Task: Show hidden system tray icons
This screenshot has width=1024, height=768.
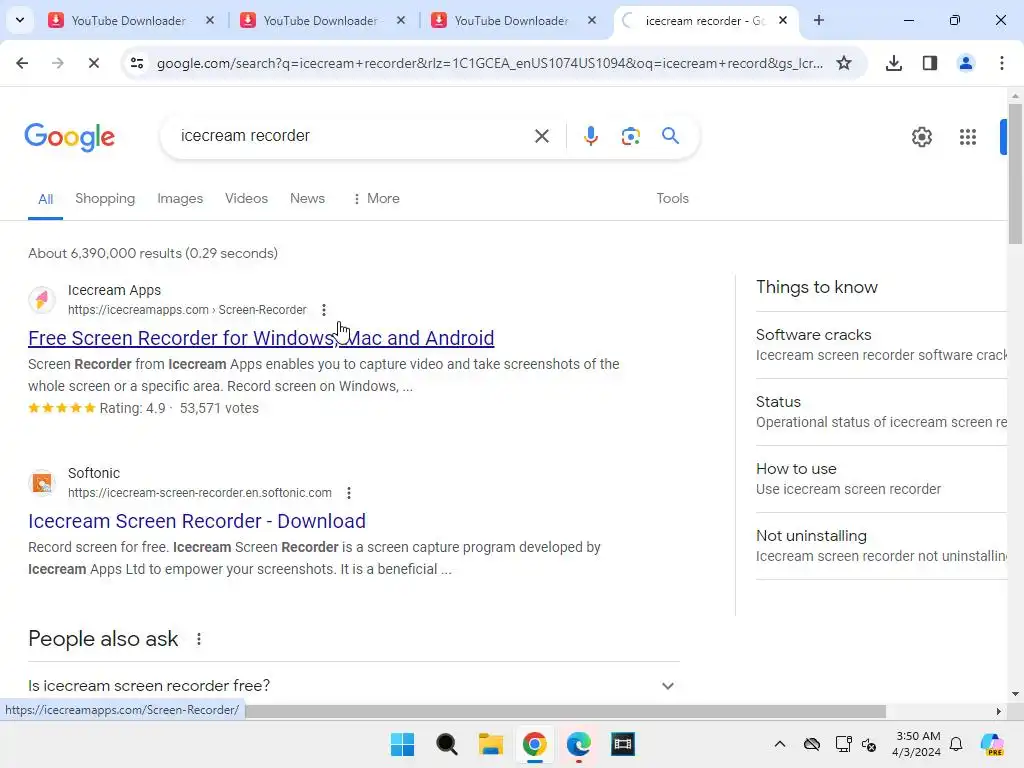Action: [780, 744]
